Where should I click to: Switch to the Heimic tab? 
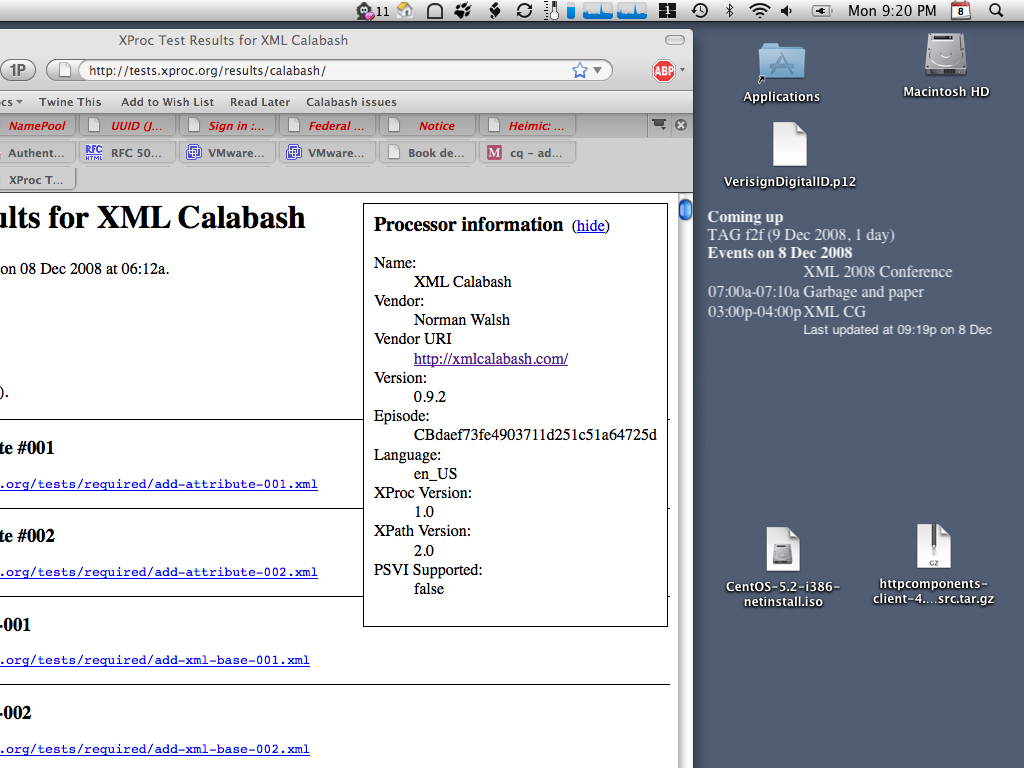pos(527,126)
